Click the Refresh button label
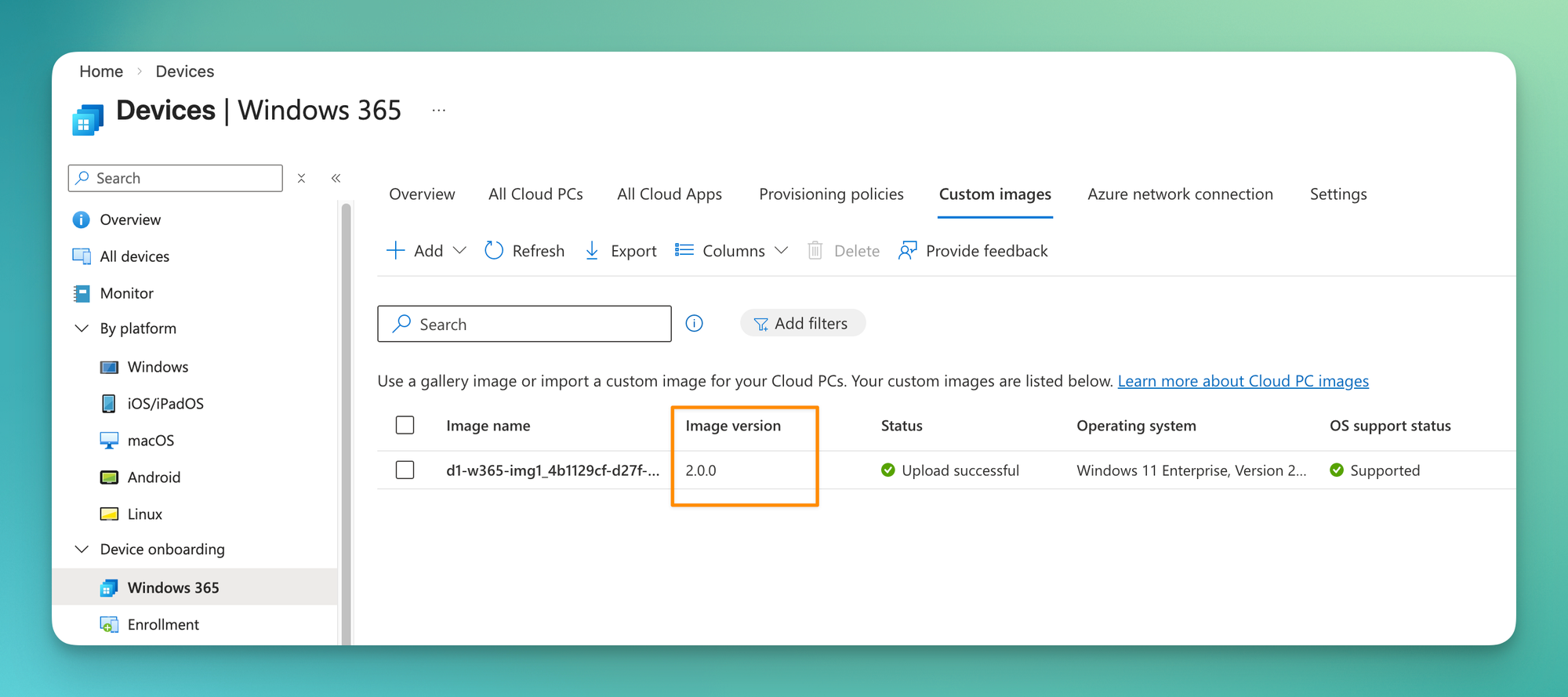The width and height of the screenshot is (1568, 697). pos(539,251)
